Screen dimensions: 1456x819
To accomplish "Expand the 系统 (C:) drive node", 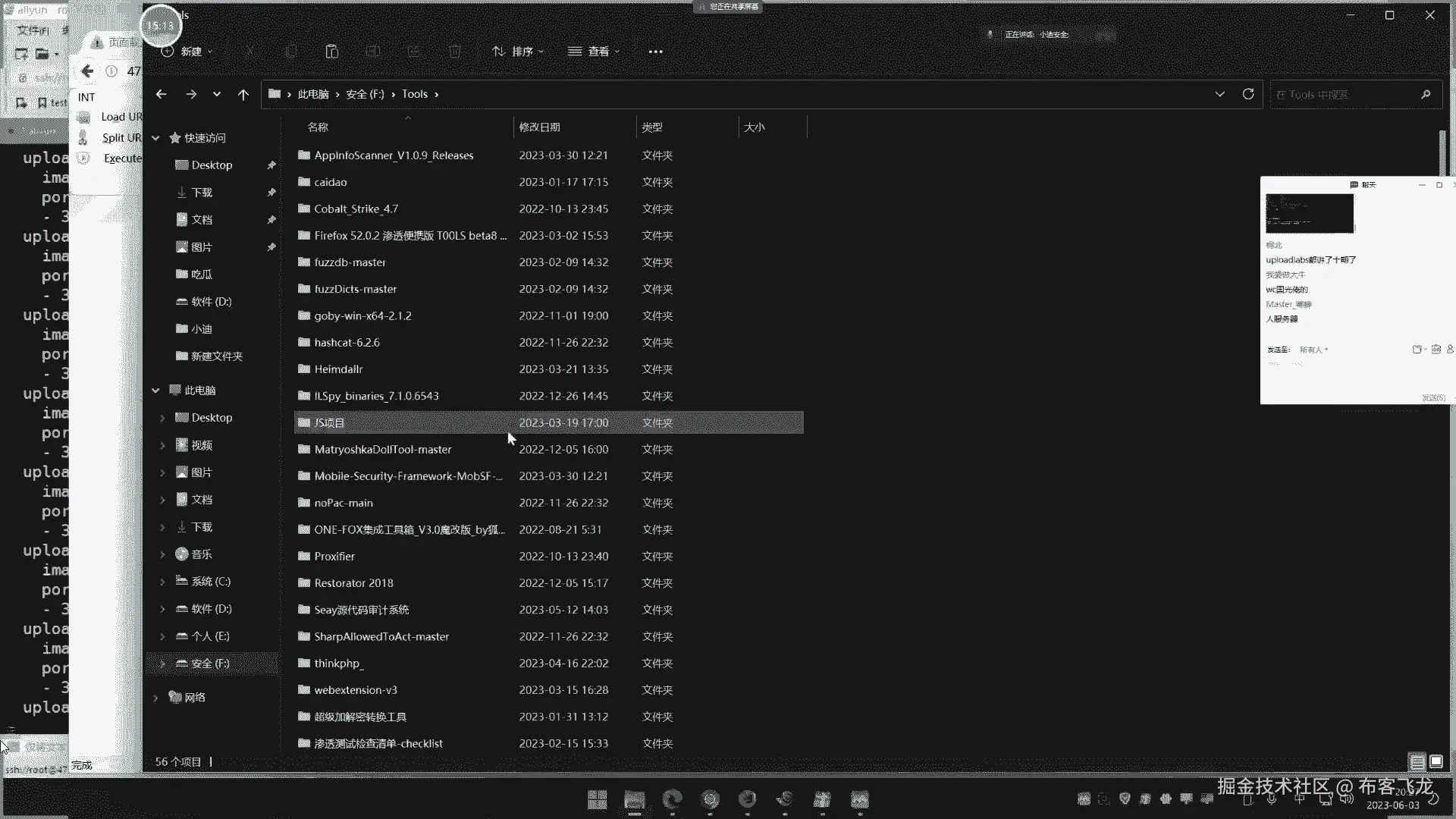I will [162, 582].
